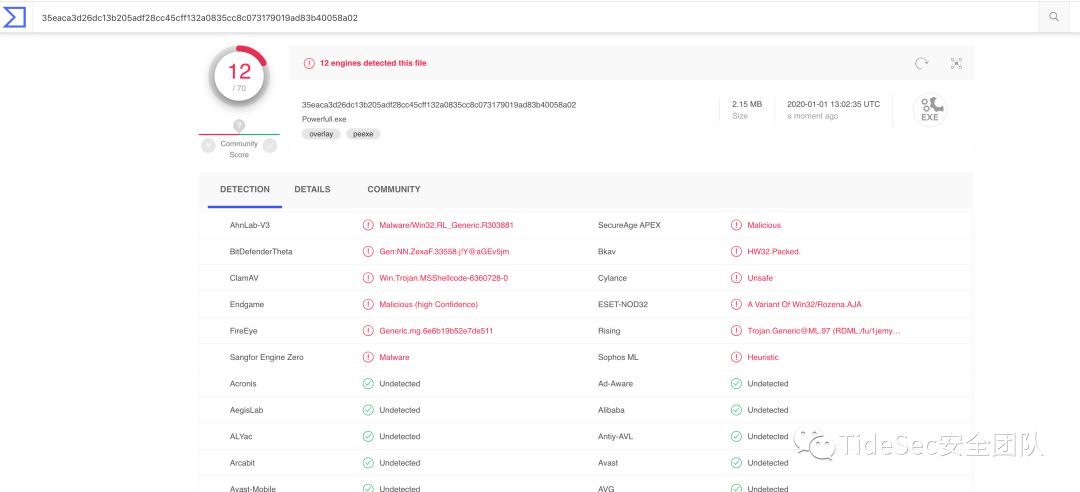
Task: Vote negative with community X icon
Action: click(208, 145)
